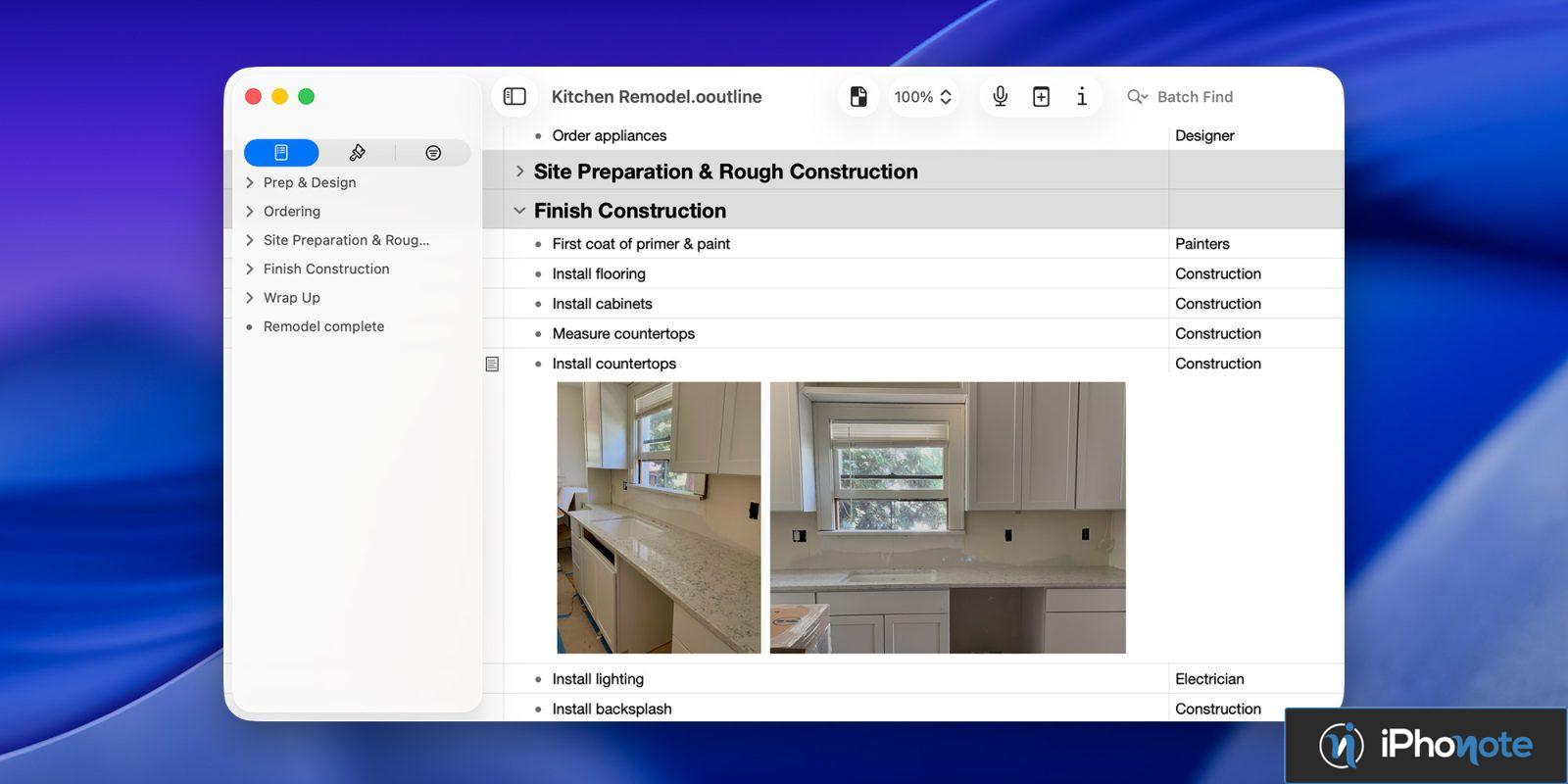1568x784 pixels.
Task: Minimize the window with the yellow button
Action: tap(279, 96)
